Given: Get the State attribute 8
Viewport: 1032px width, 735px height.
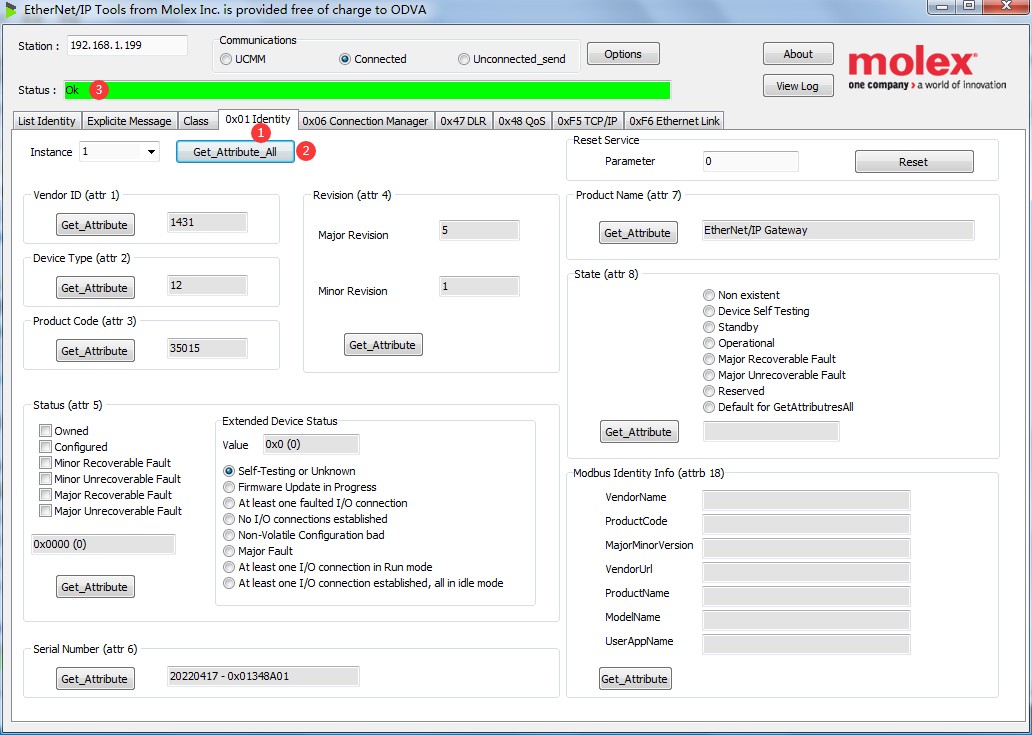Looking at the screenshot, I should click(638, 432).
